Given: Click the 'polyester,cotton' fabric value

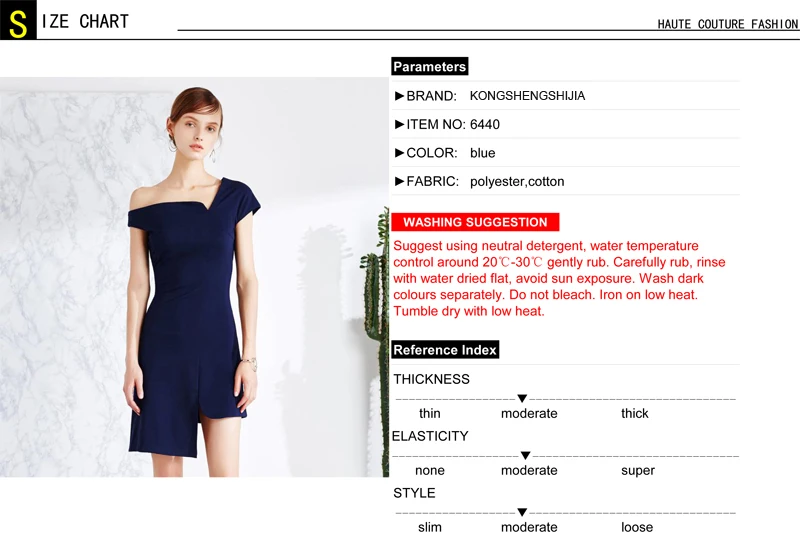Looking at the screenshot, I should tap(517, 182).
